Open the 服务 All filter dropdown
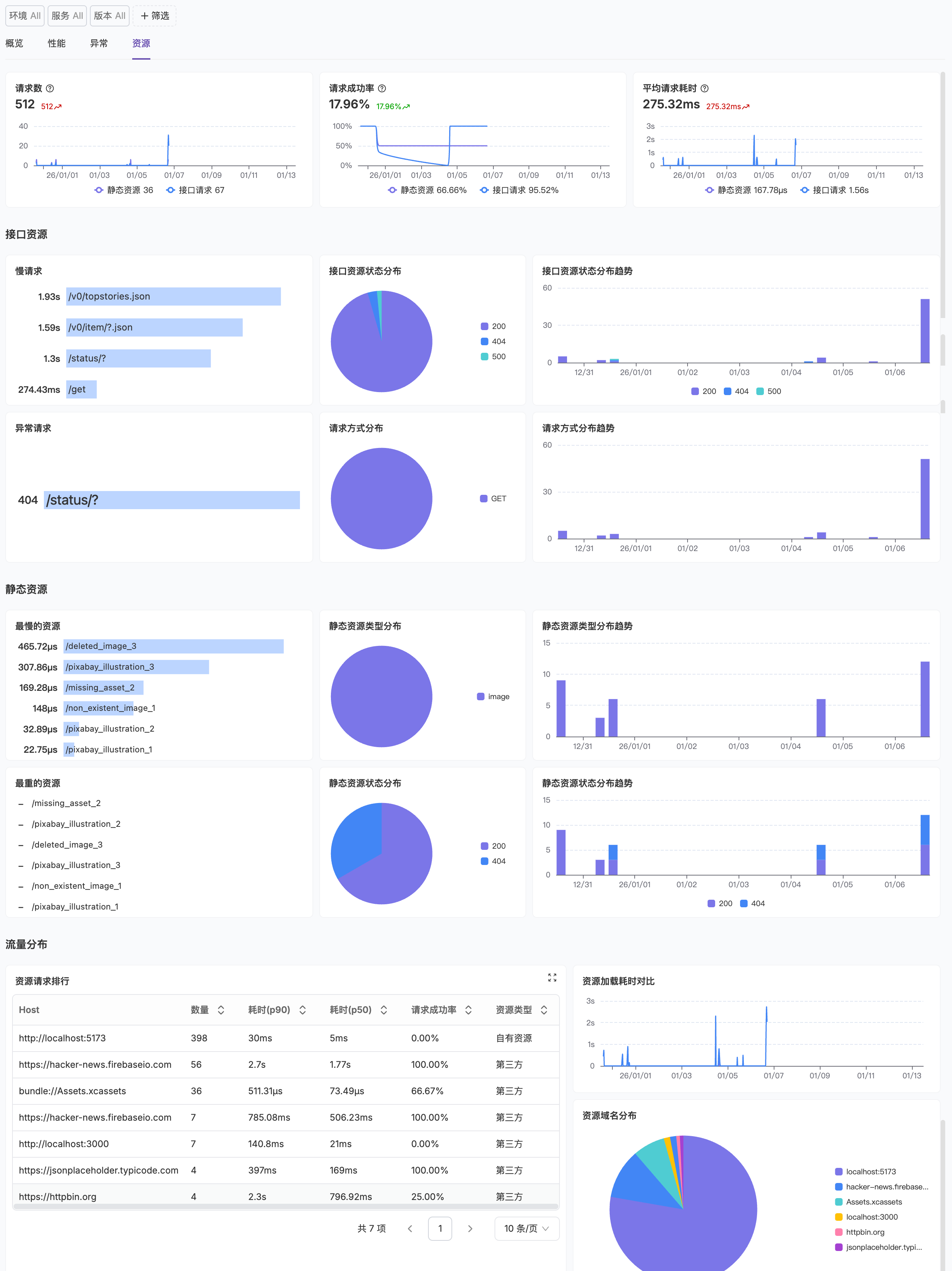The height and width of the screenshot is (1271, 952). coord(67,16)
